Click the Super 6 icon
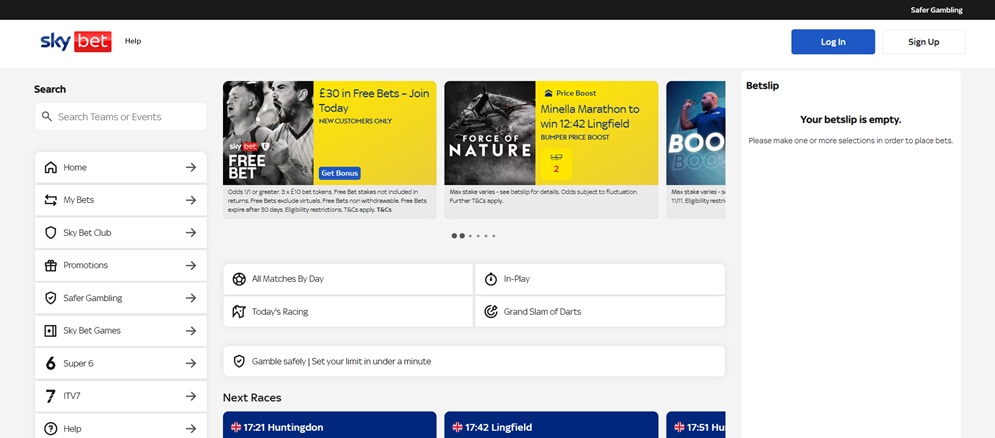 (x=51, y=363)
